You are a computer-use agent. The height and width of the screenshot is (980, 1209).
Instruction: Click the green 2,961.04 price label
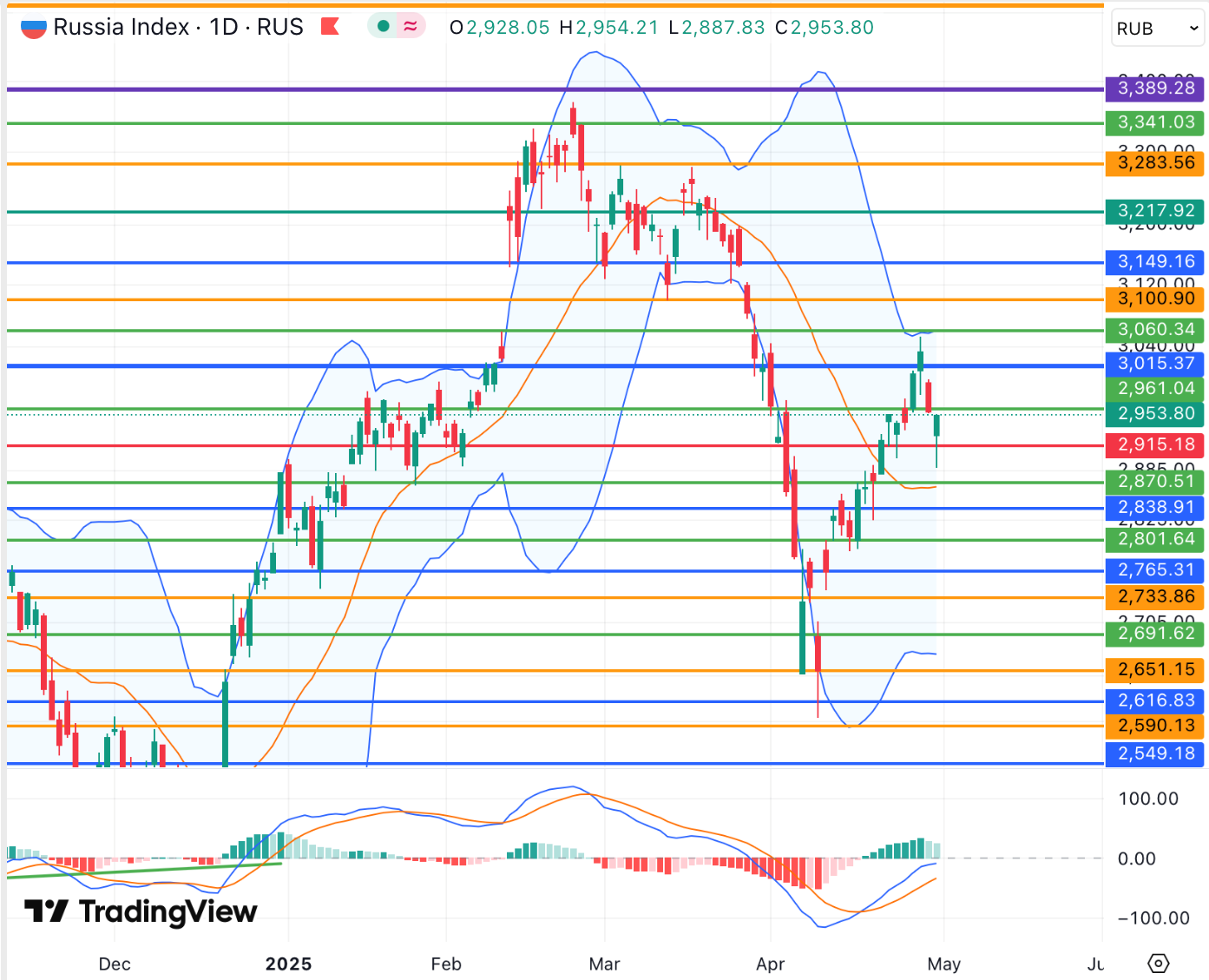(1155, 389)
